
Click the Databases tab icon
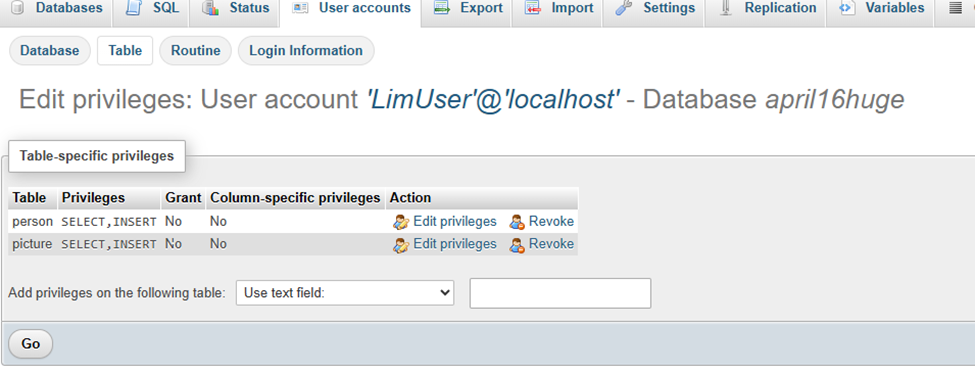(18, 9)
